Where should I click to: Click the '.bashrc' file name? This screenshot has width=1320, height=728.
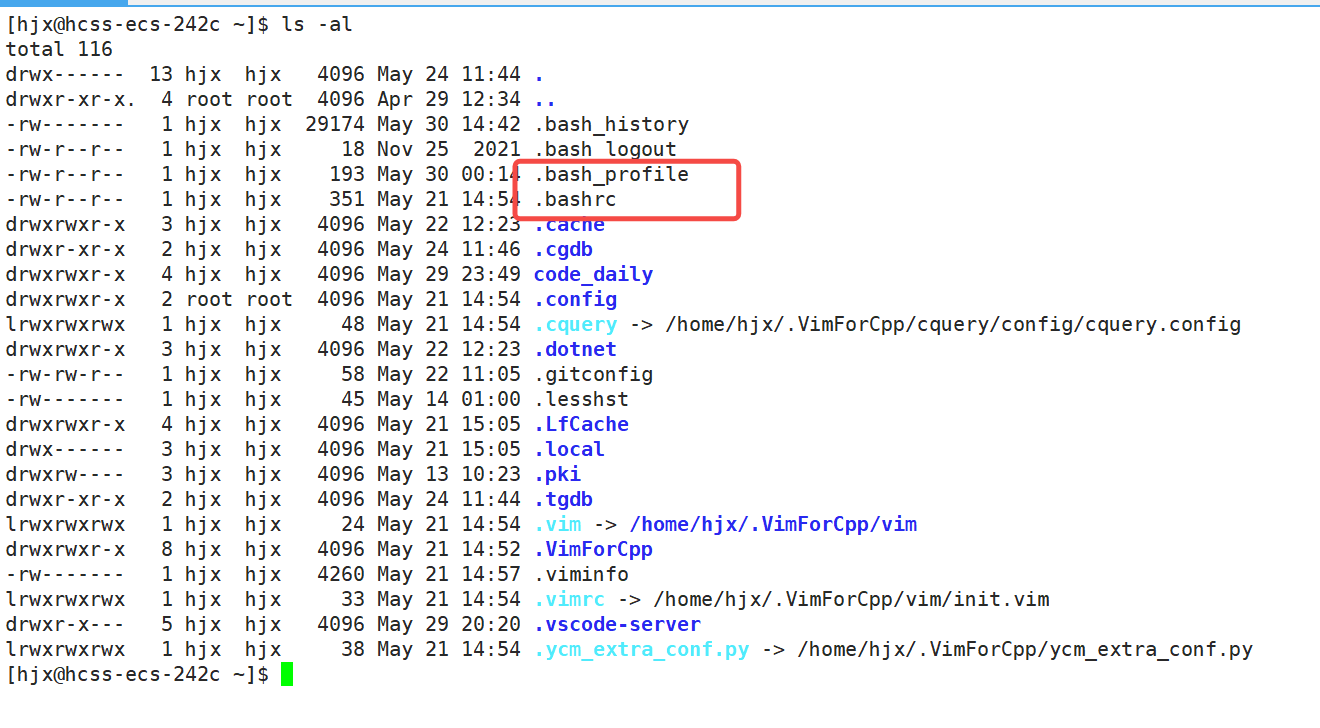coord(575,200)
